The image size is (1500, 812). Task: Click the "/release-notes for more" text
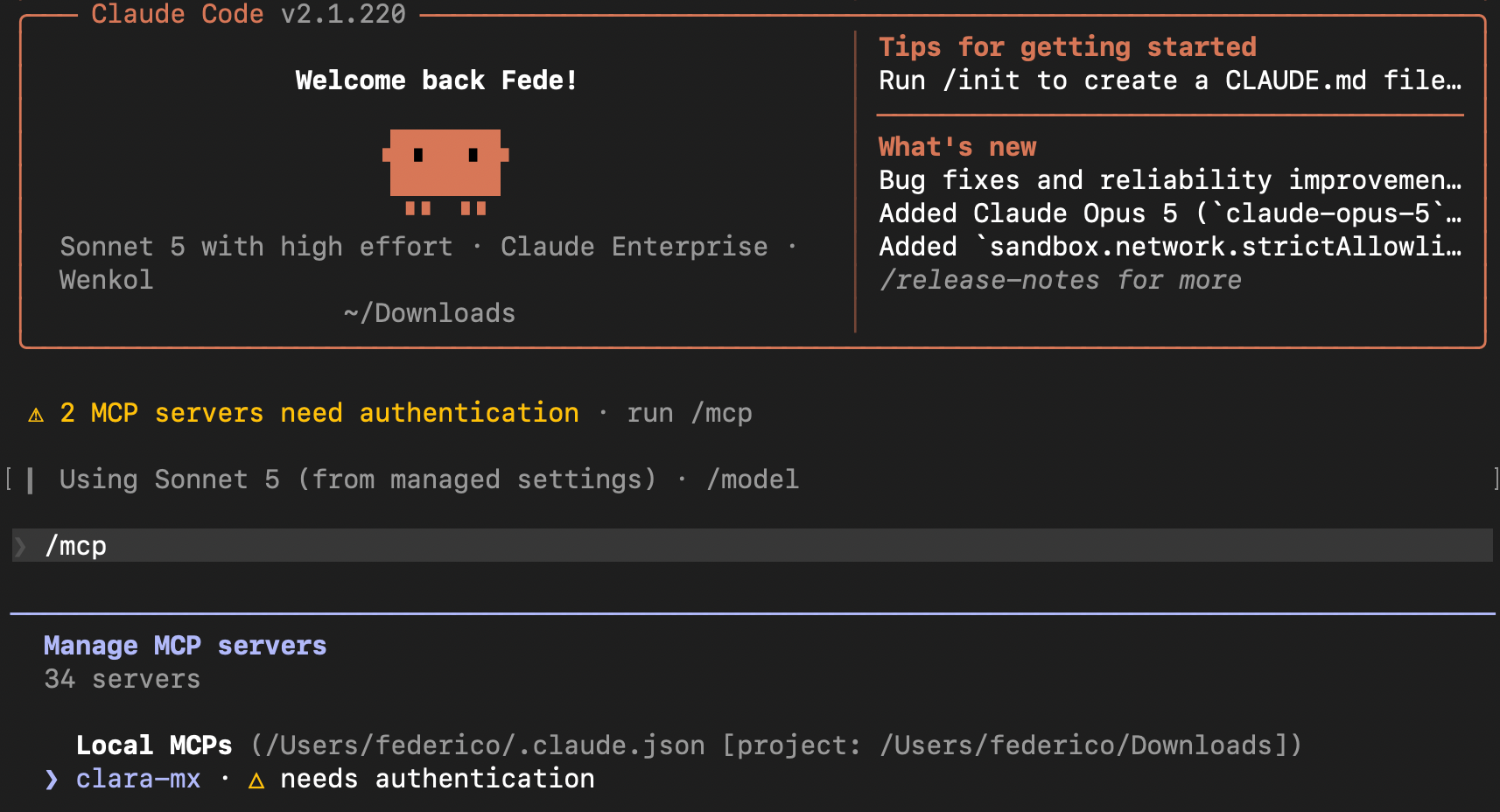(1061, 280)
